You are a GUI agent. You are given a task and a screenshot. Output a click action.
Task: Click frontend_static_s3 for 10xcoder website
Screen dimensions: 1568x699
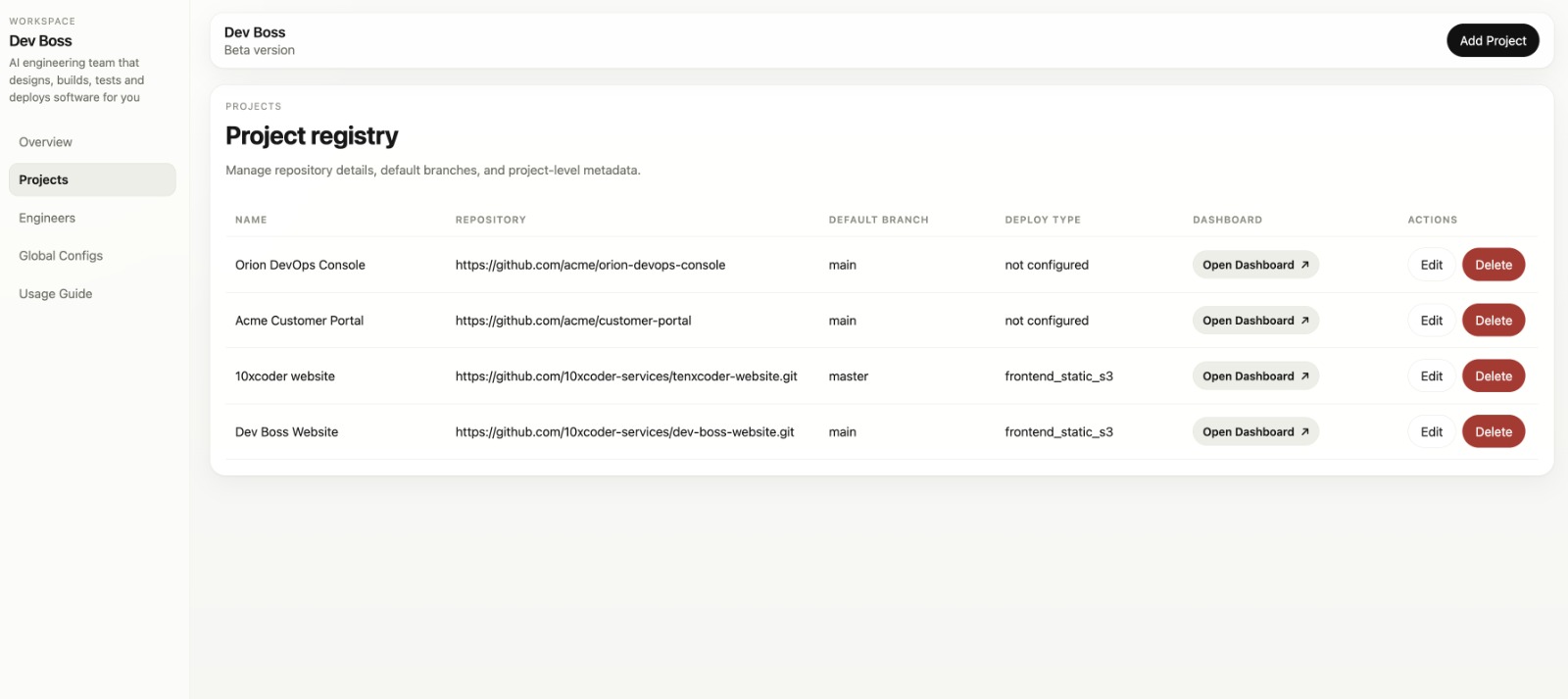click(1058, 376)
